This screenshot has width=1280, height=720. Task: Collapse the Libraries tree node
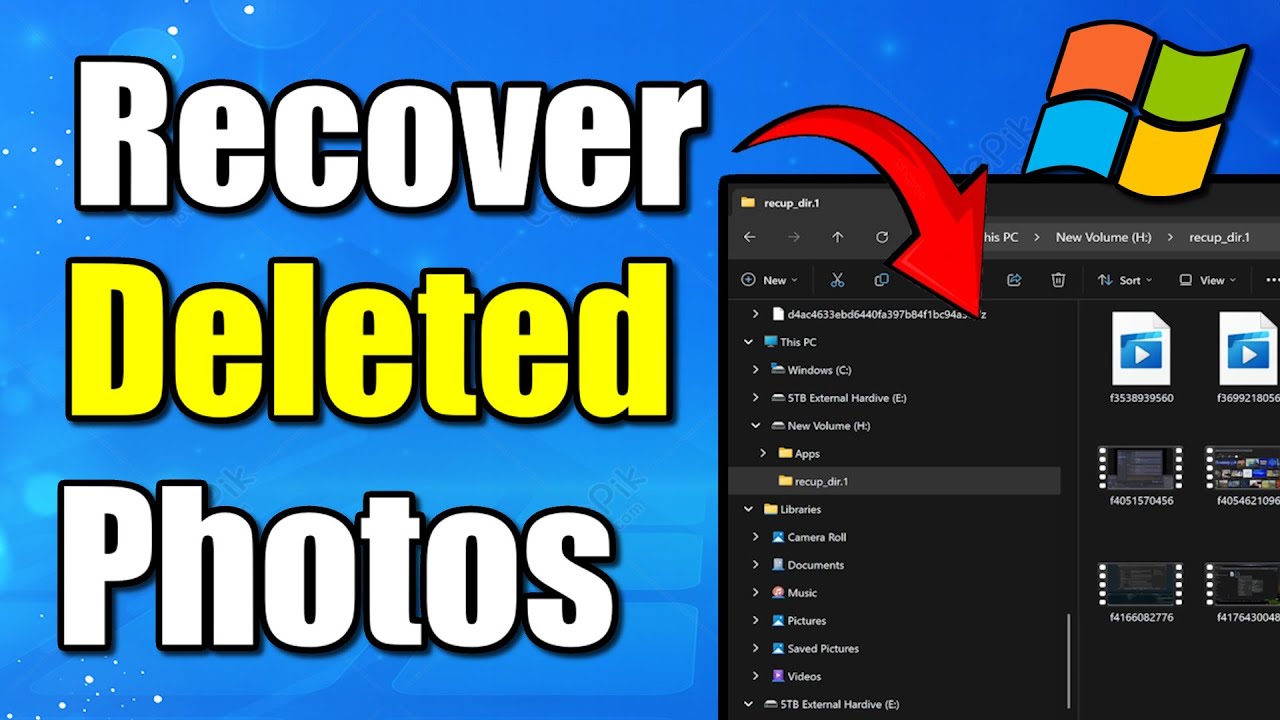point(749,510)
